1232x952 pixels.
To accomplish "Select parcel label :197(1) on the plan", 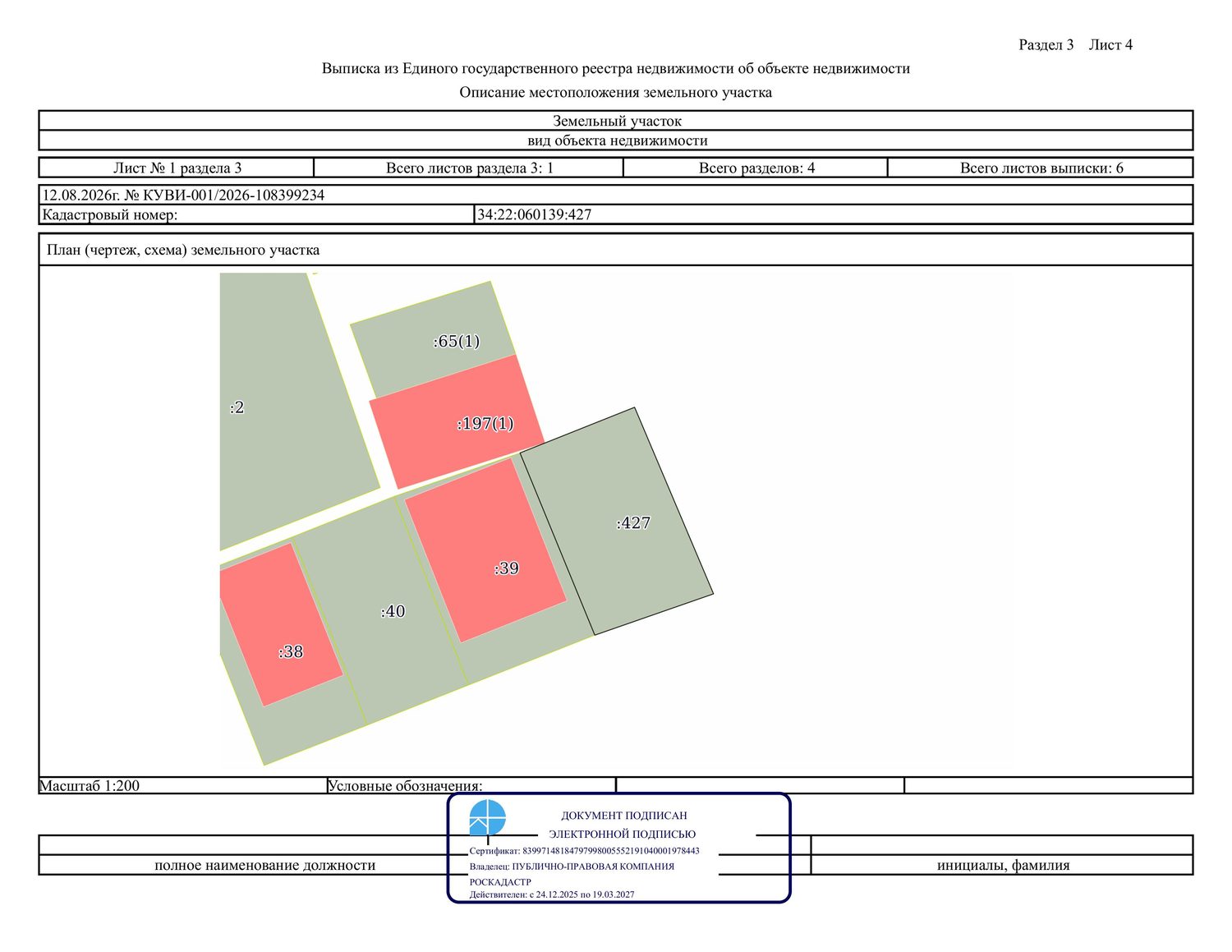I will [x=485, y=424].
